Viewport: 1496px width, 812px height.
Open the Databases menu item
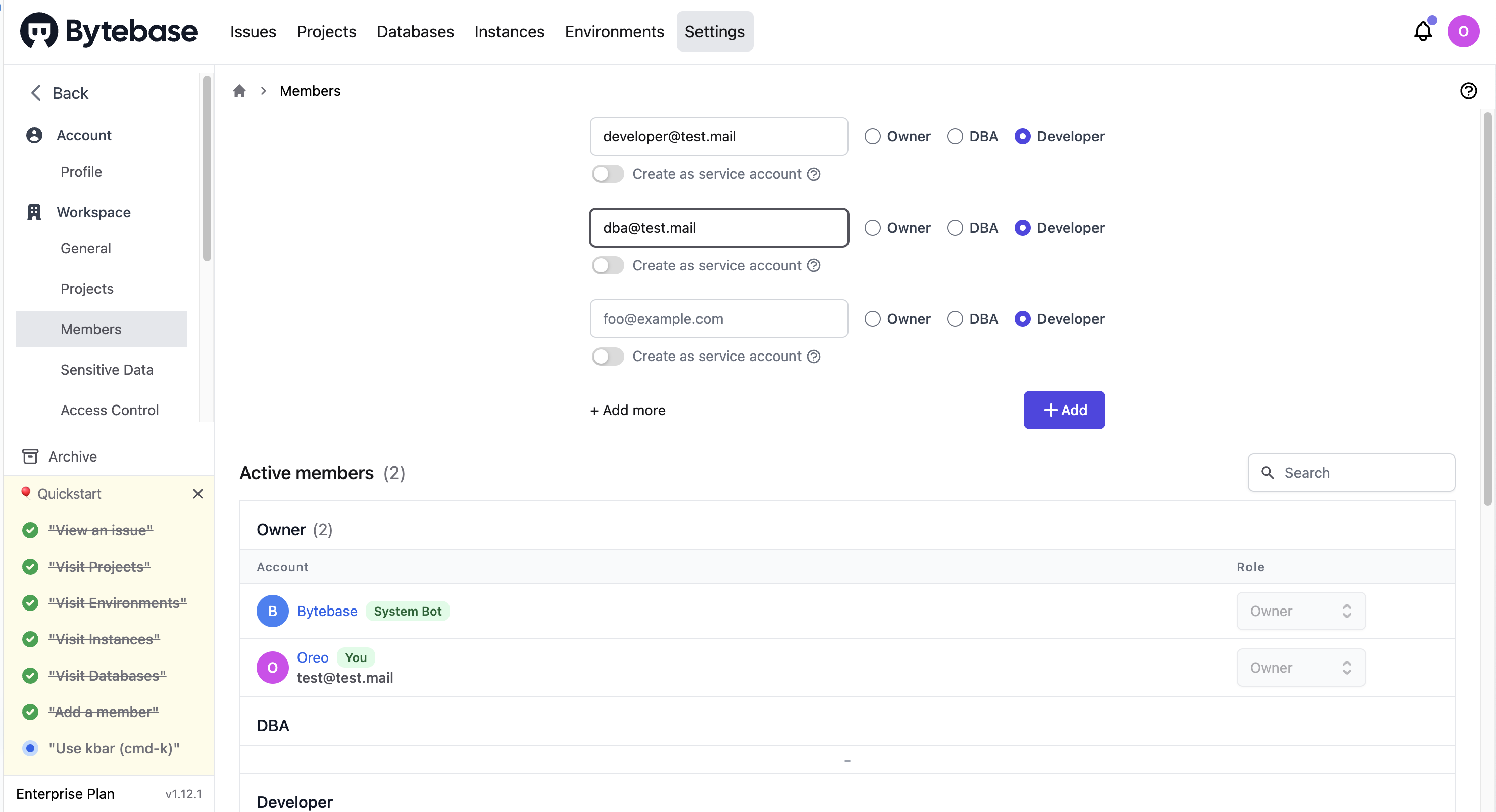pos(415,31)
